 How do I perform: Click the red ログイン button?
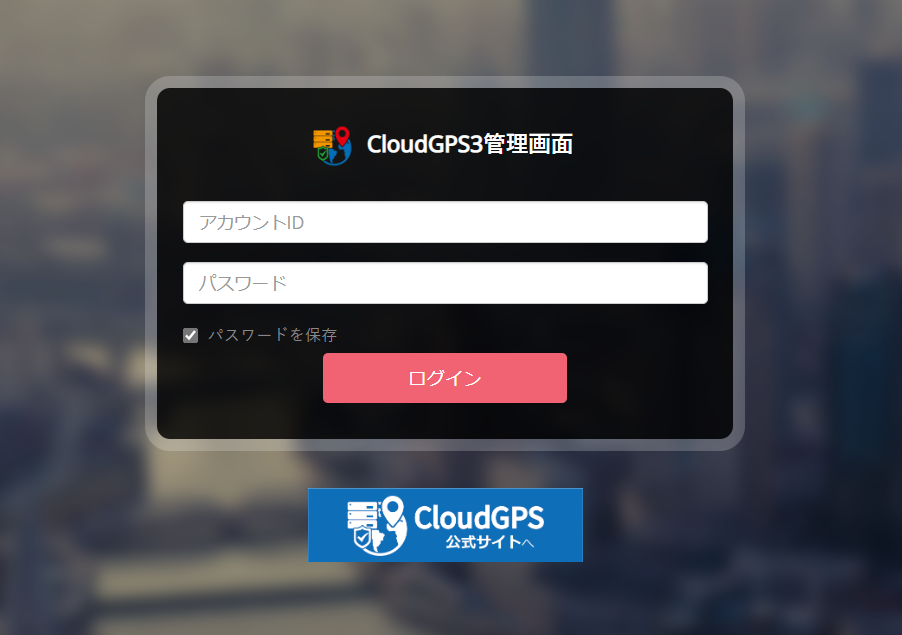(445, 378)
